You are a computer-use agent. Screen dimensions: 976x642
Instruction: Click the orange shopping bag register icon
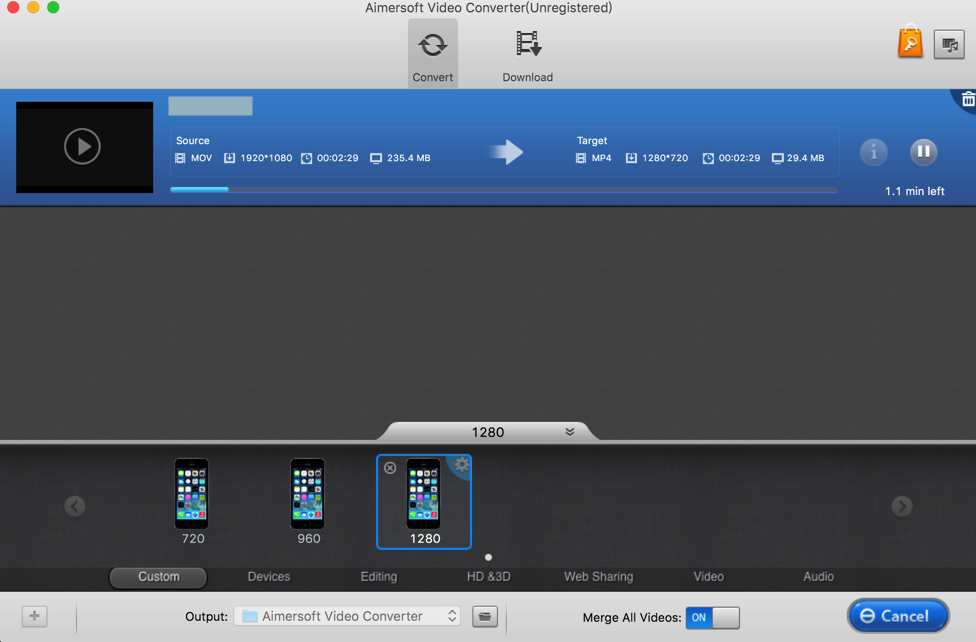(910, 42)
